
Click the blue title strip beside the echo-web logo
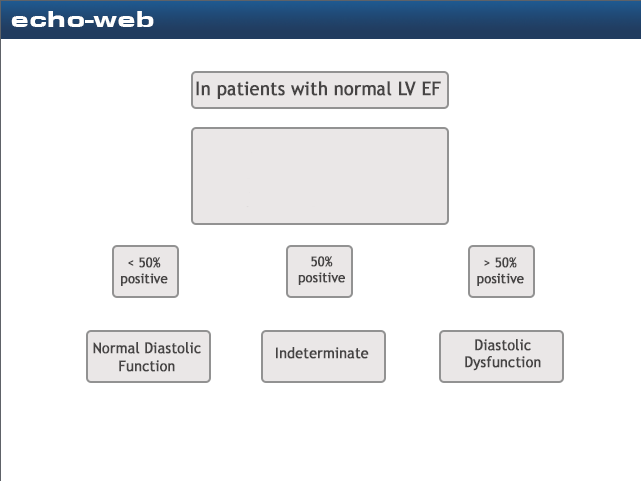tap(400, 19)
